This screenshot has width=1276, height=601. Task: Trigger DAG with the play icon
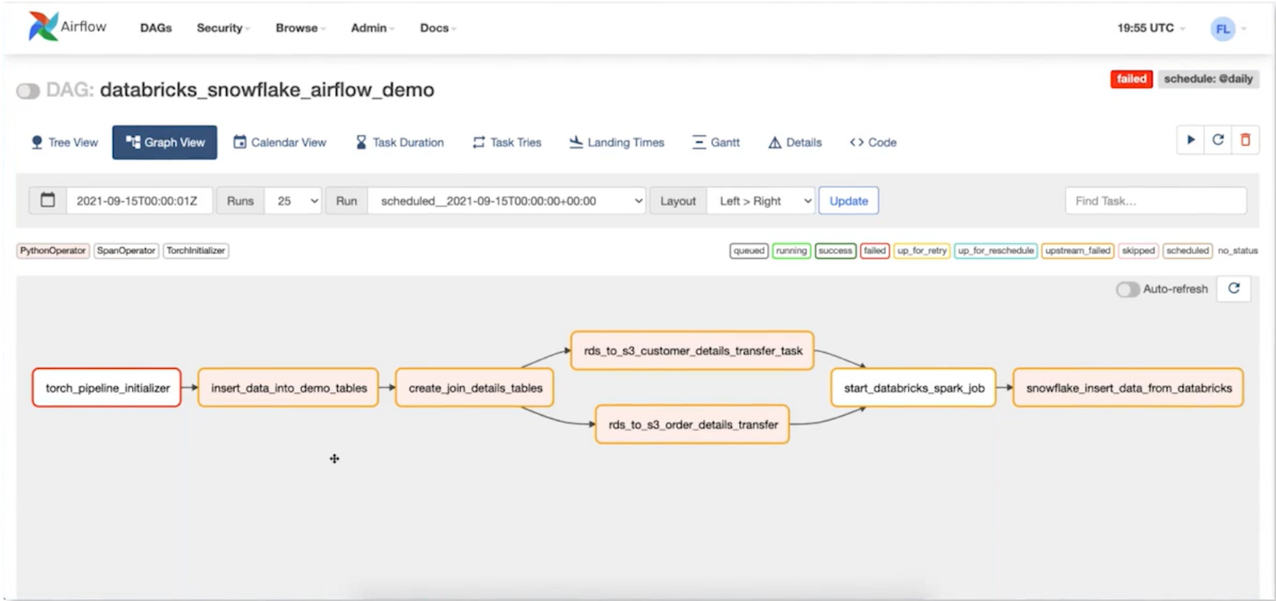1190,141
